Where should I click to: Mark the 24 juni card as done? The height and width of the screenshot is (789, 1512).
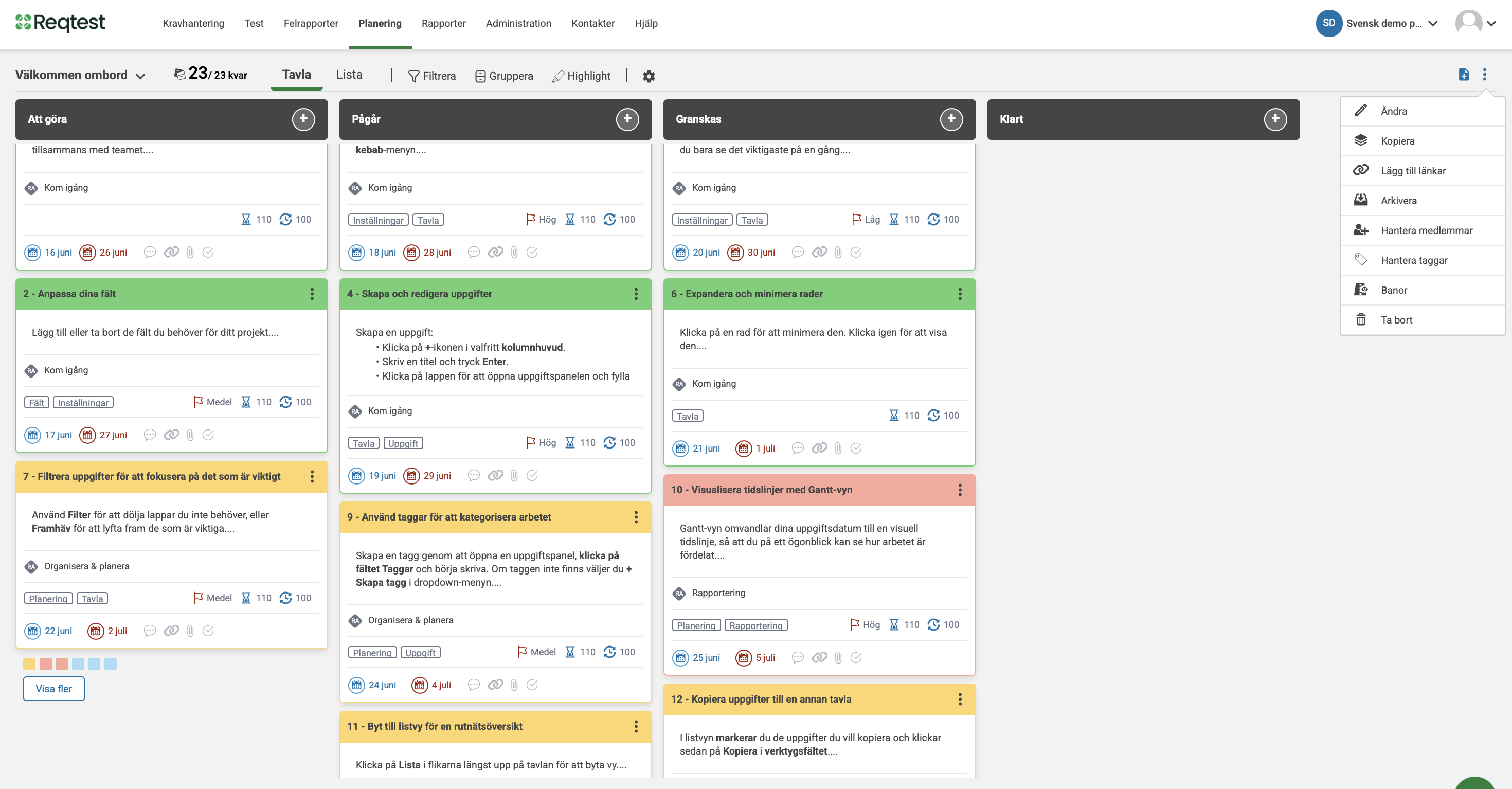[532, 685]
